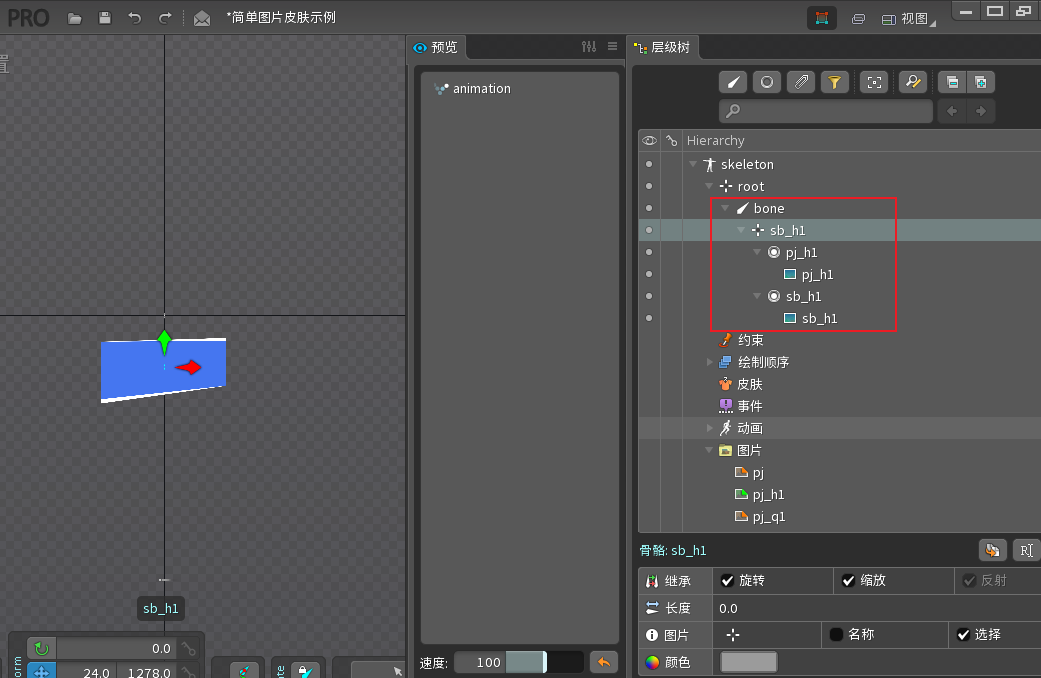Uncheck the 缩放 inherit checkbox

pyautogui.click(x=848, y=581)
